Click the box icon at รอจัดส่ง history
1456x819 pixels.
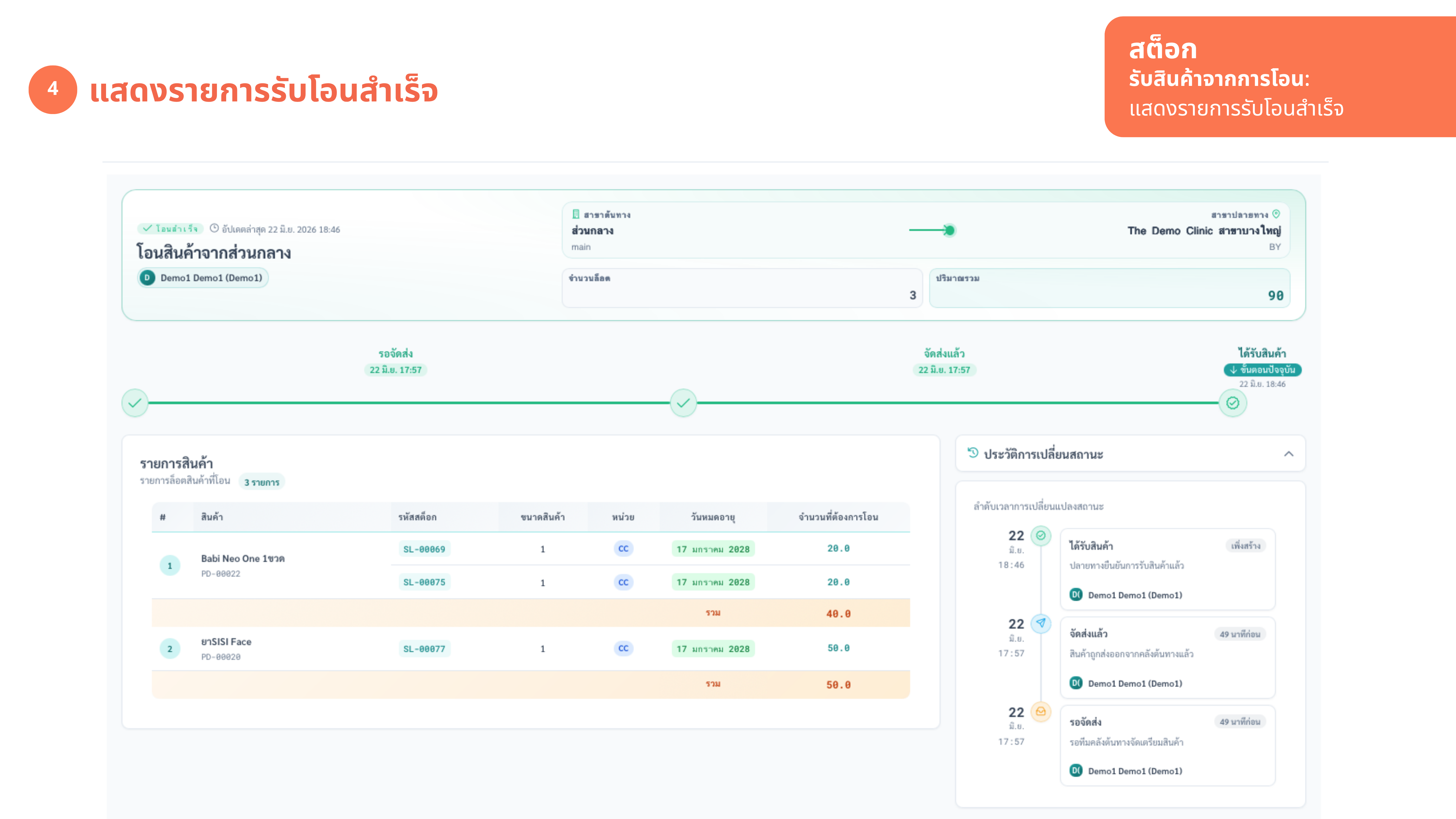(1041, 711)
